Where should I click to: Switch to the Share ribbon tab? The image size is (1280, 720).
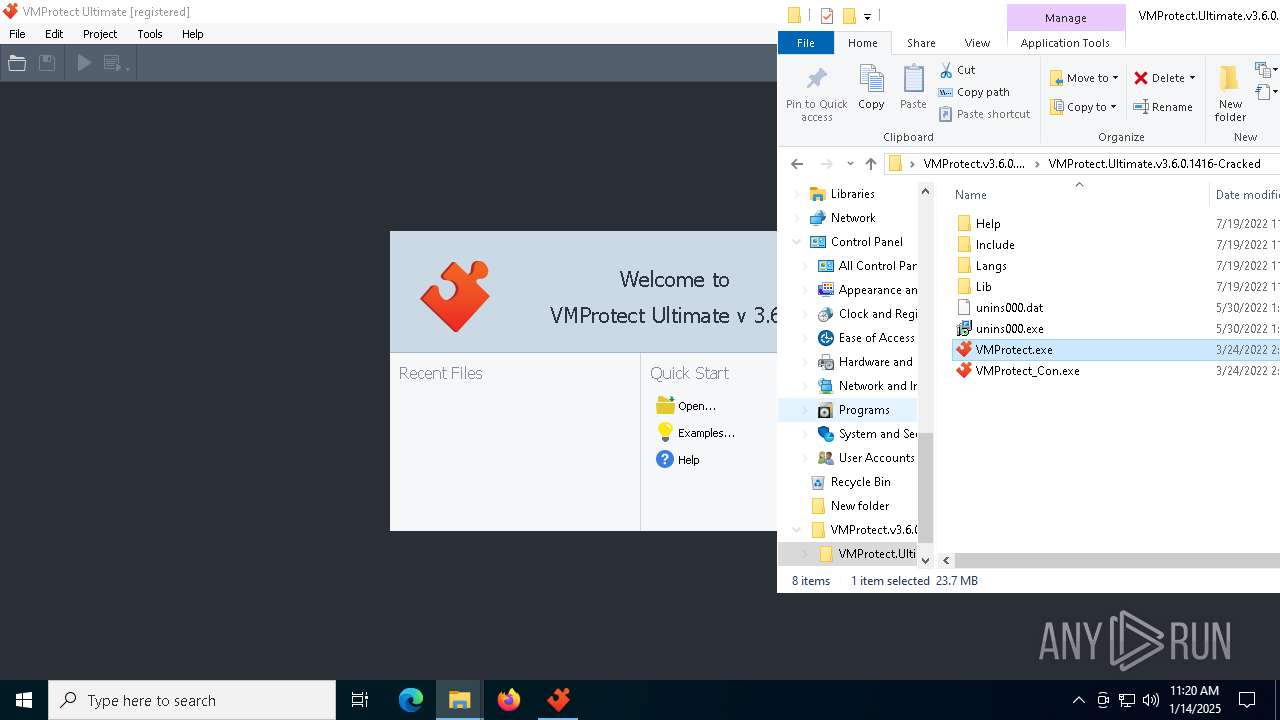pos(921,43)
